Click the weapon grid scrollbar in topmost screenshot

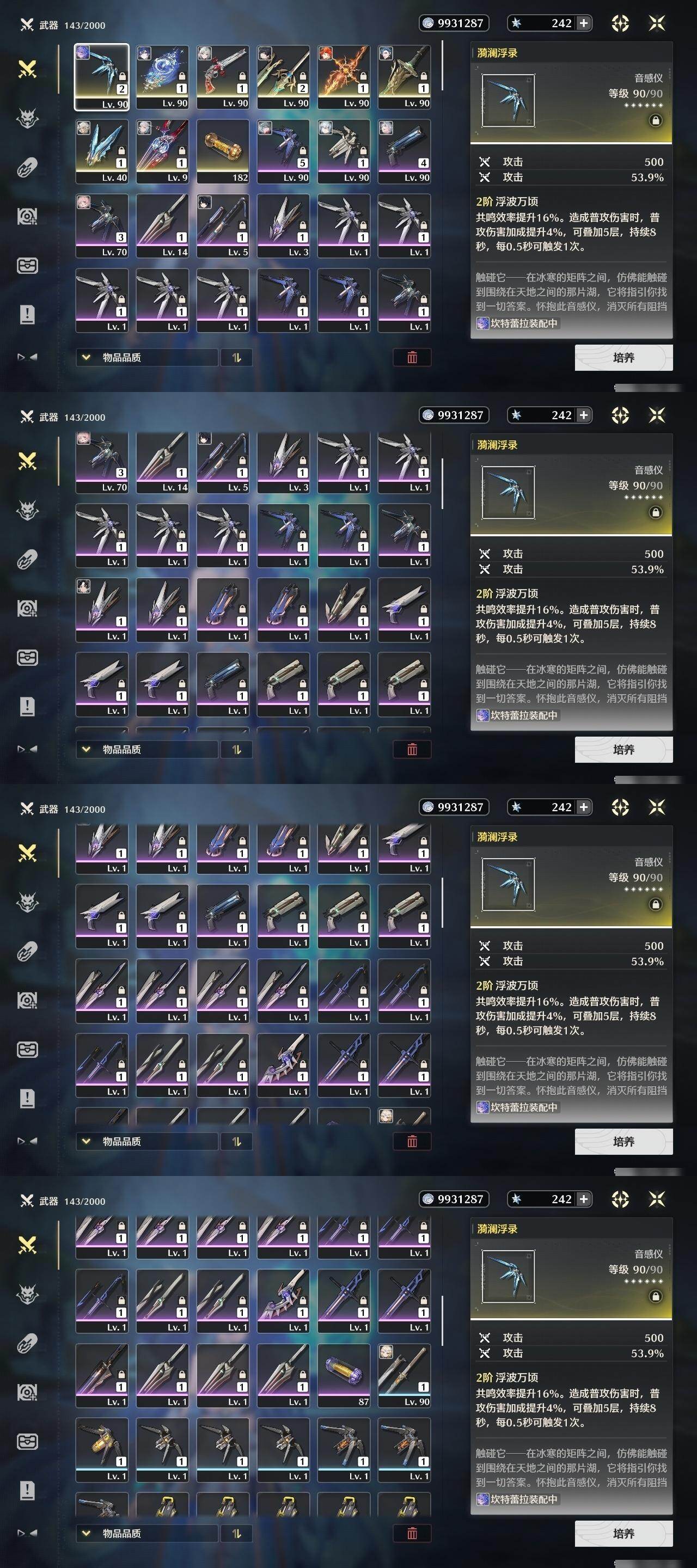pos(443,66)
